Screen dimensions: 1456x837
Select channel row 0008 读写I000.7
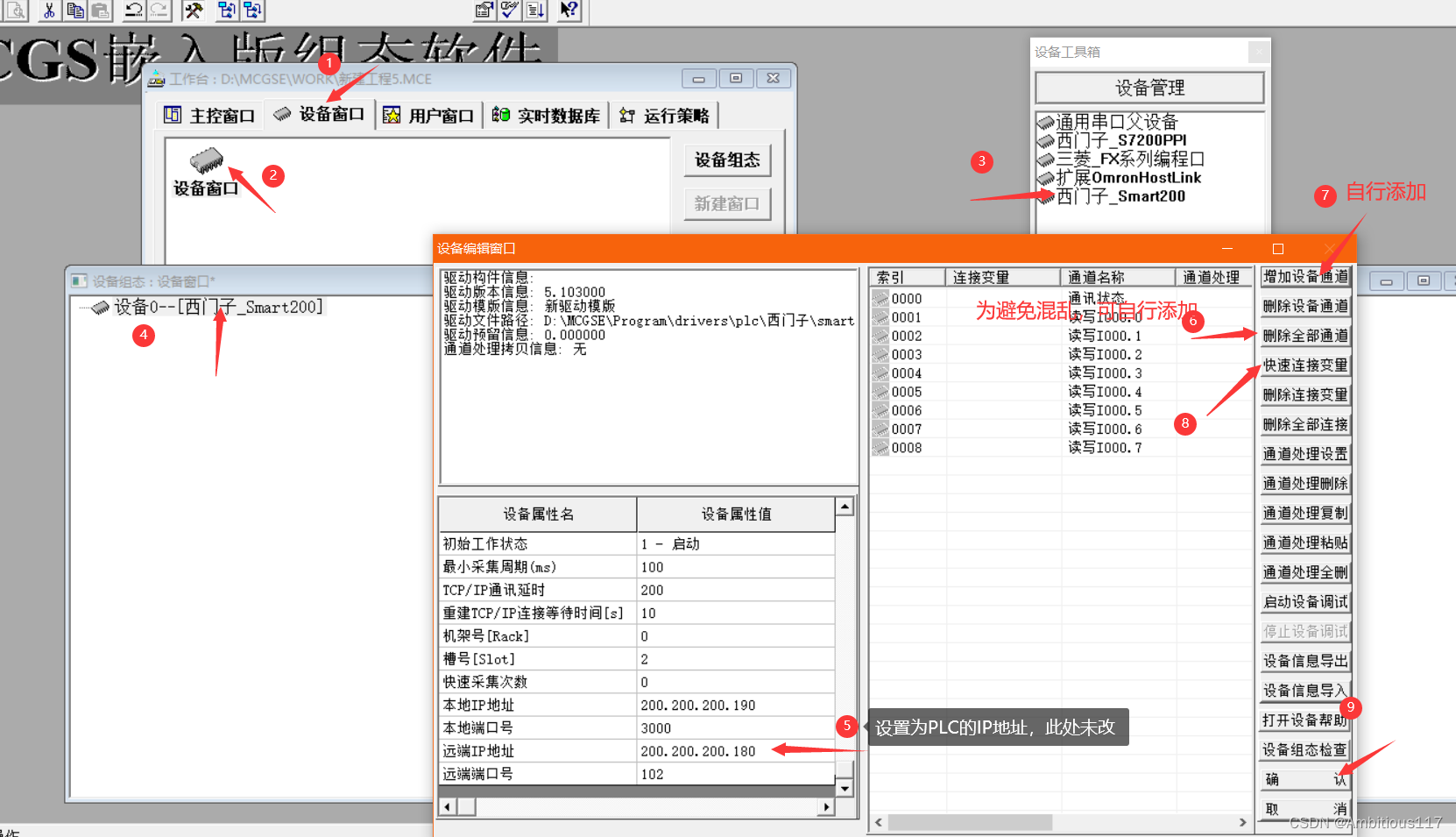(1061, 448)
